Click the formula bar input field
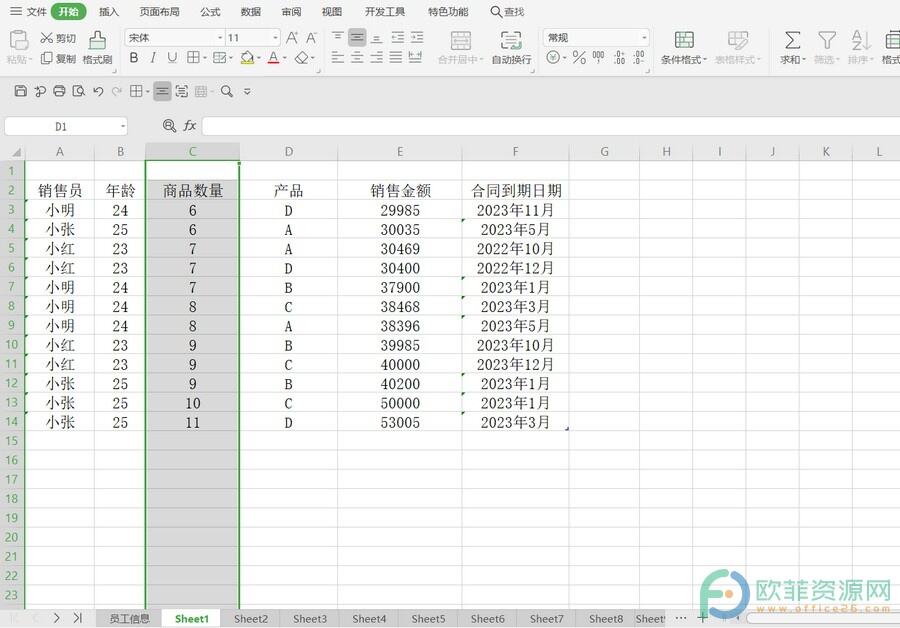 [x=551, y=126]
